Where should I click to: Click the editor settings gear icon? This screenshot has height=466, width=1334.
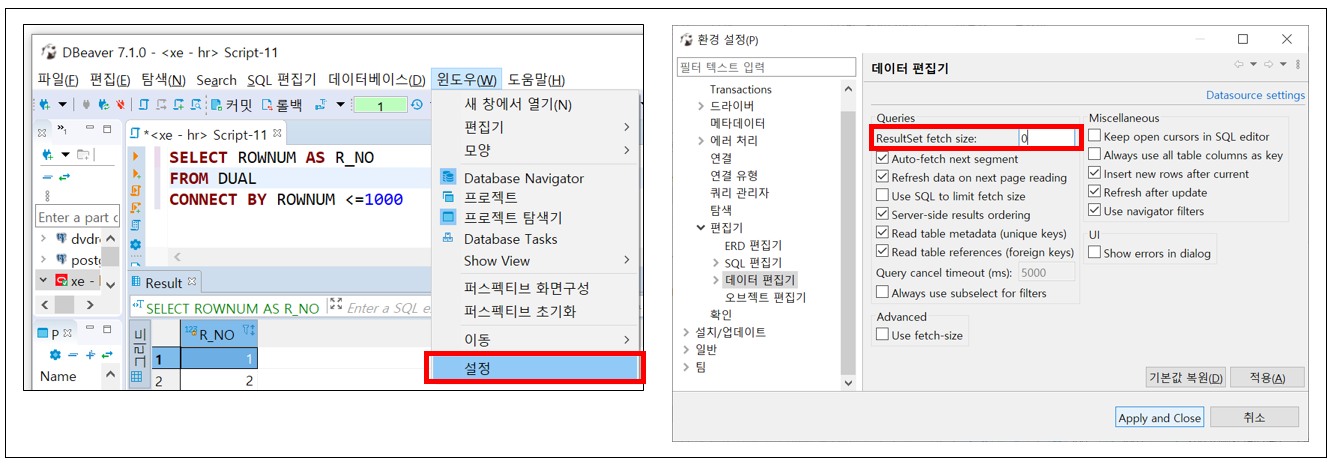coord(136,244)
